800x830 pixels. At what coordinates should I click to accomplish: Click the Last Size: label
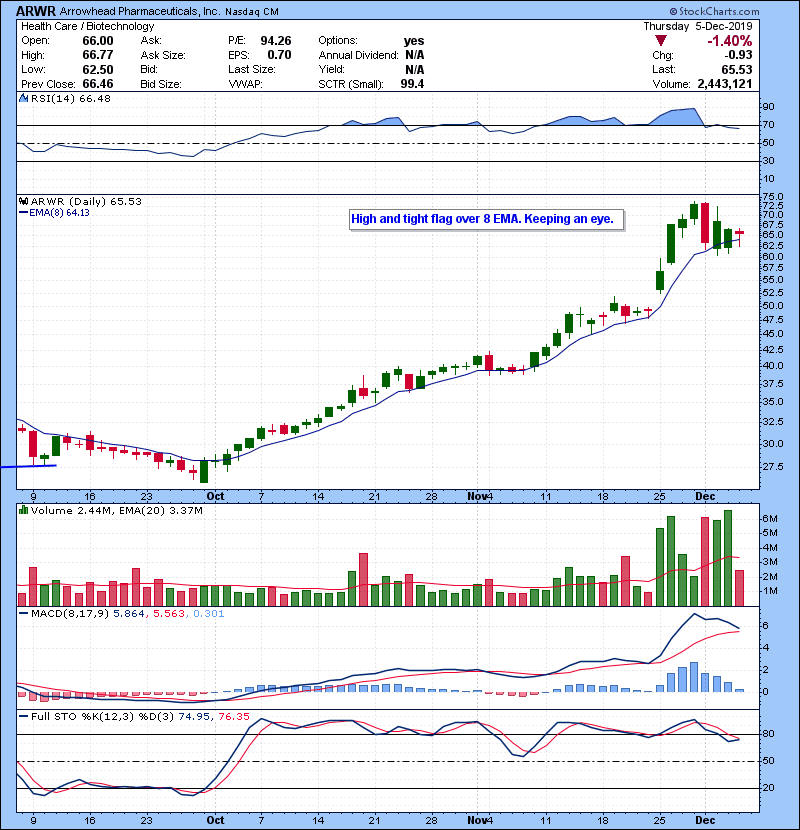coord(251,69)
